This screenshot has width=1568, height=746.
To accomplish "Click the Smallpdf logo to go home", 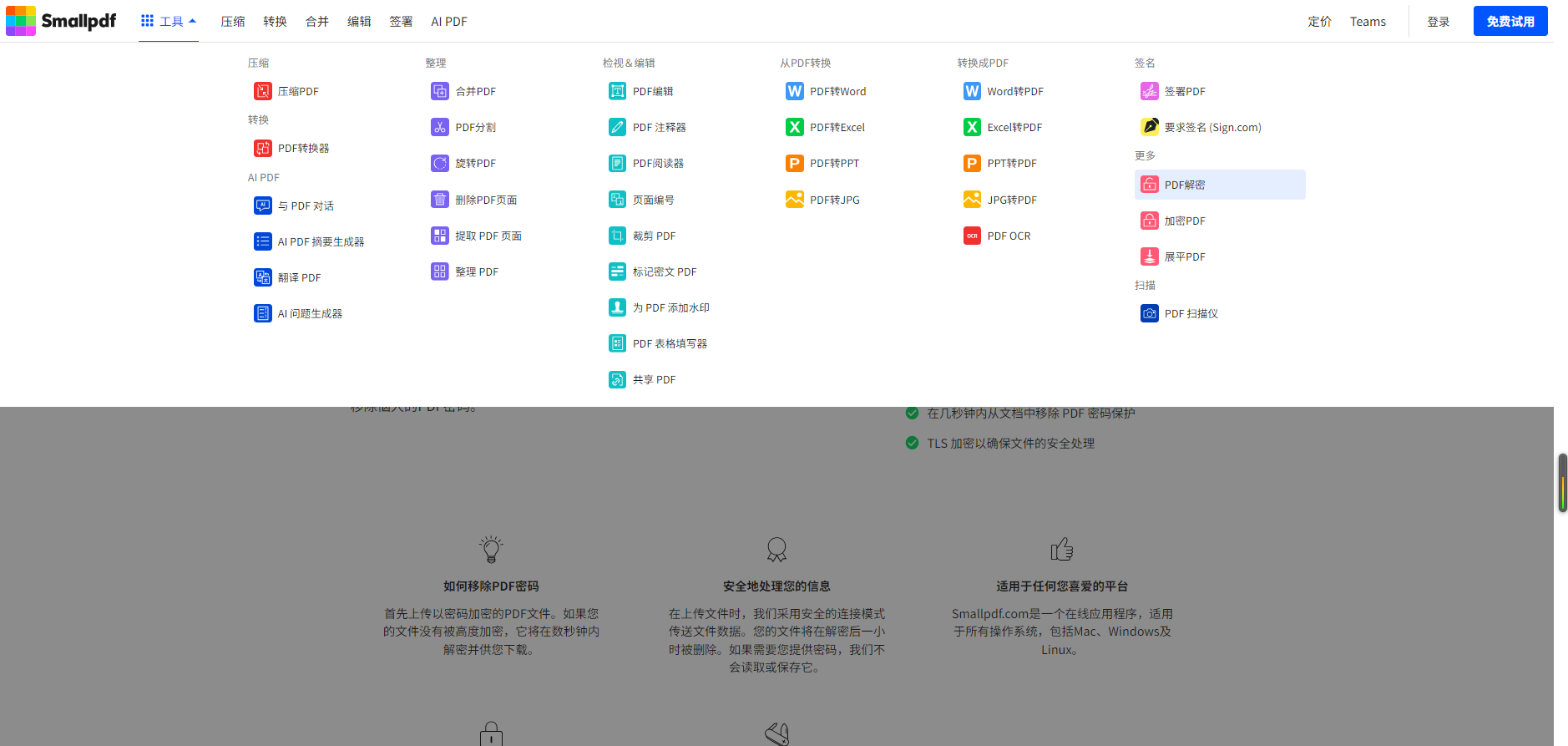I will click(61, 21).
